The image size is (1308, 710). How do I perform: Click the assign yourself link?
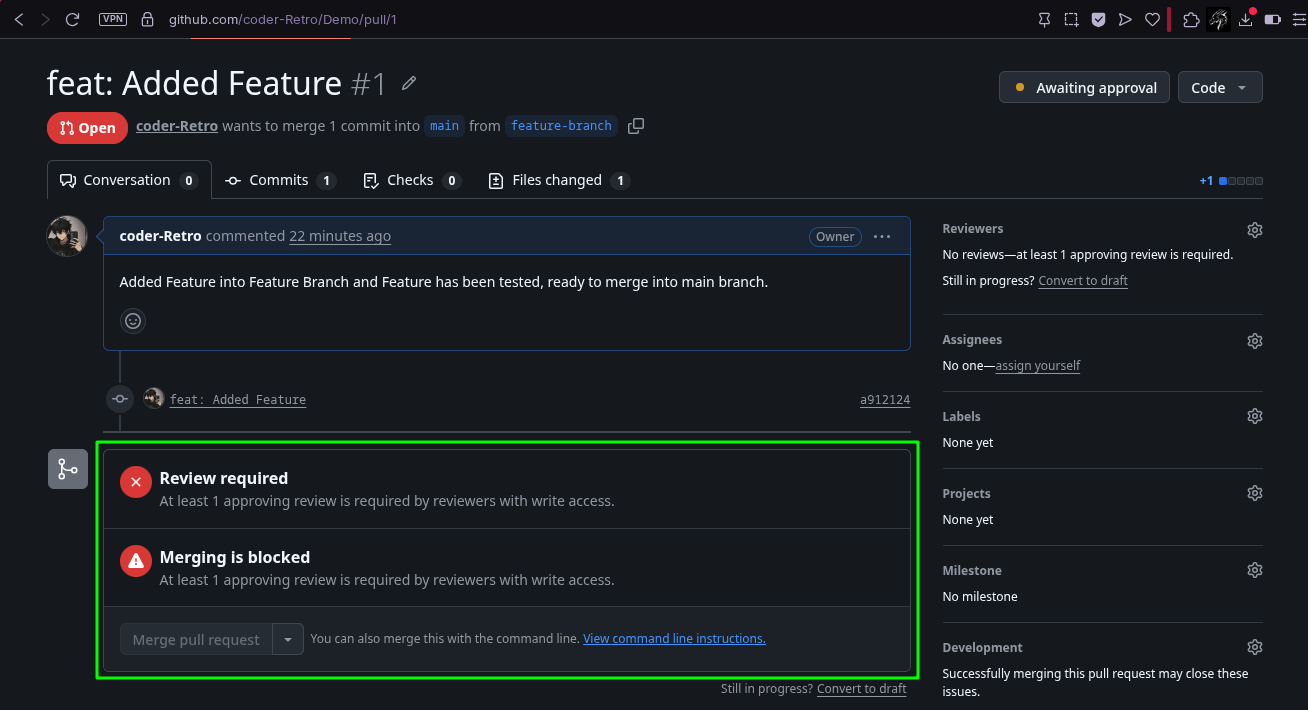pos(1038,366)
